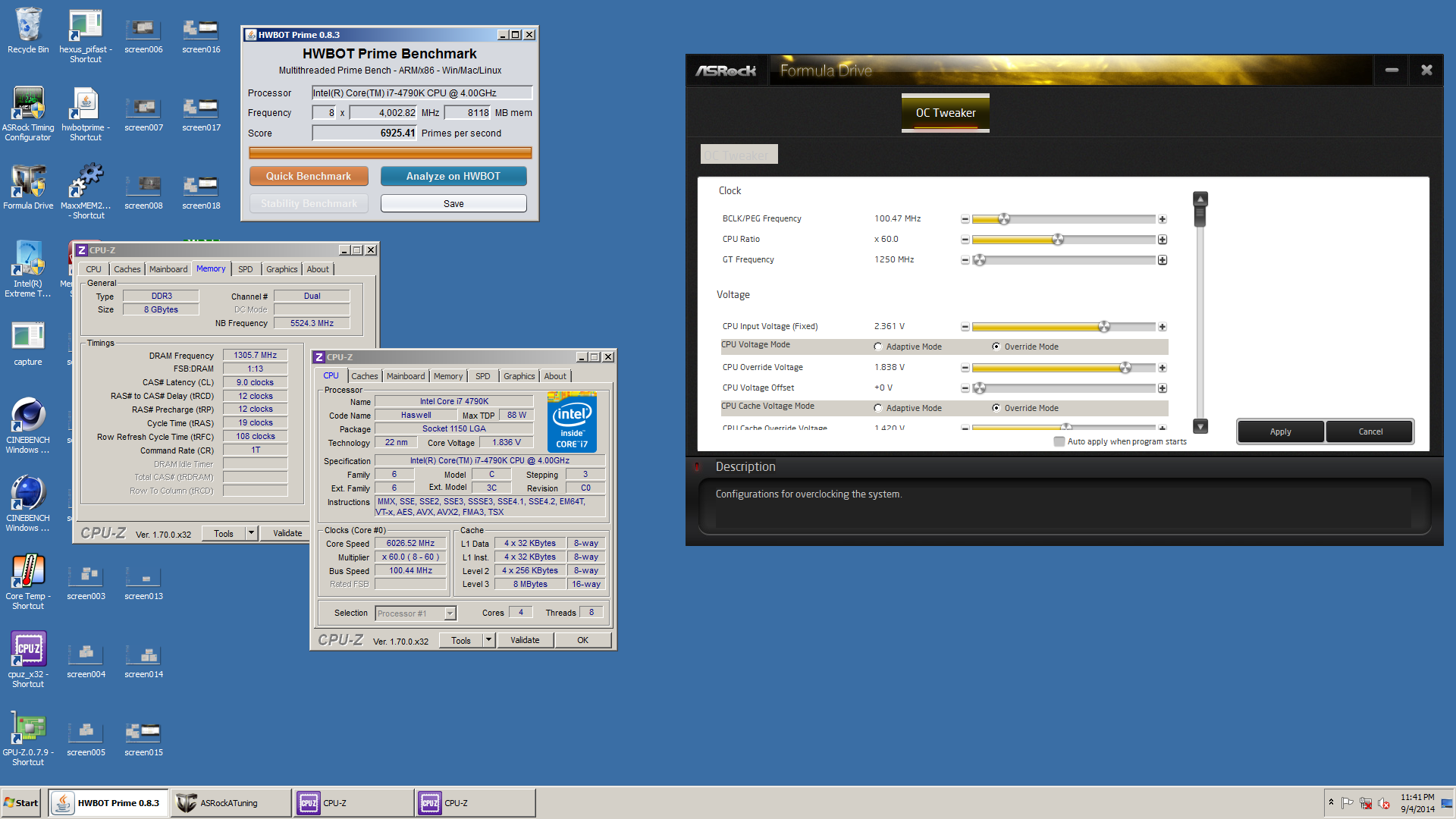
Task: Click the CPU Override Voltage slider handle
Action: point(1125,368)
